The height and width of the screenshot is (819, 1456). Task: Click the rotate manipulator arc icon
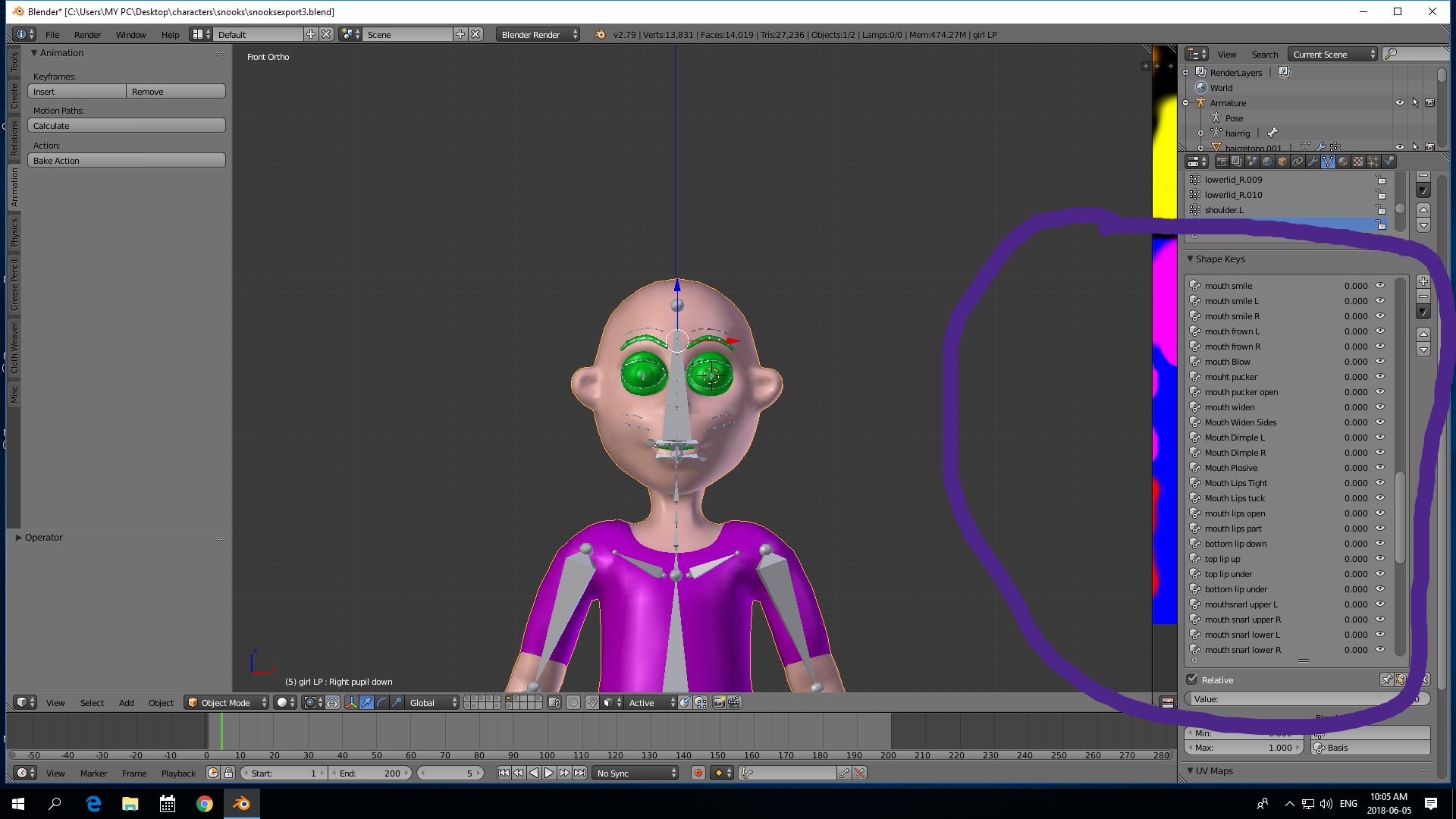[382, 703]
